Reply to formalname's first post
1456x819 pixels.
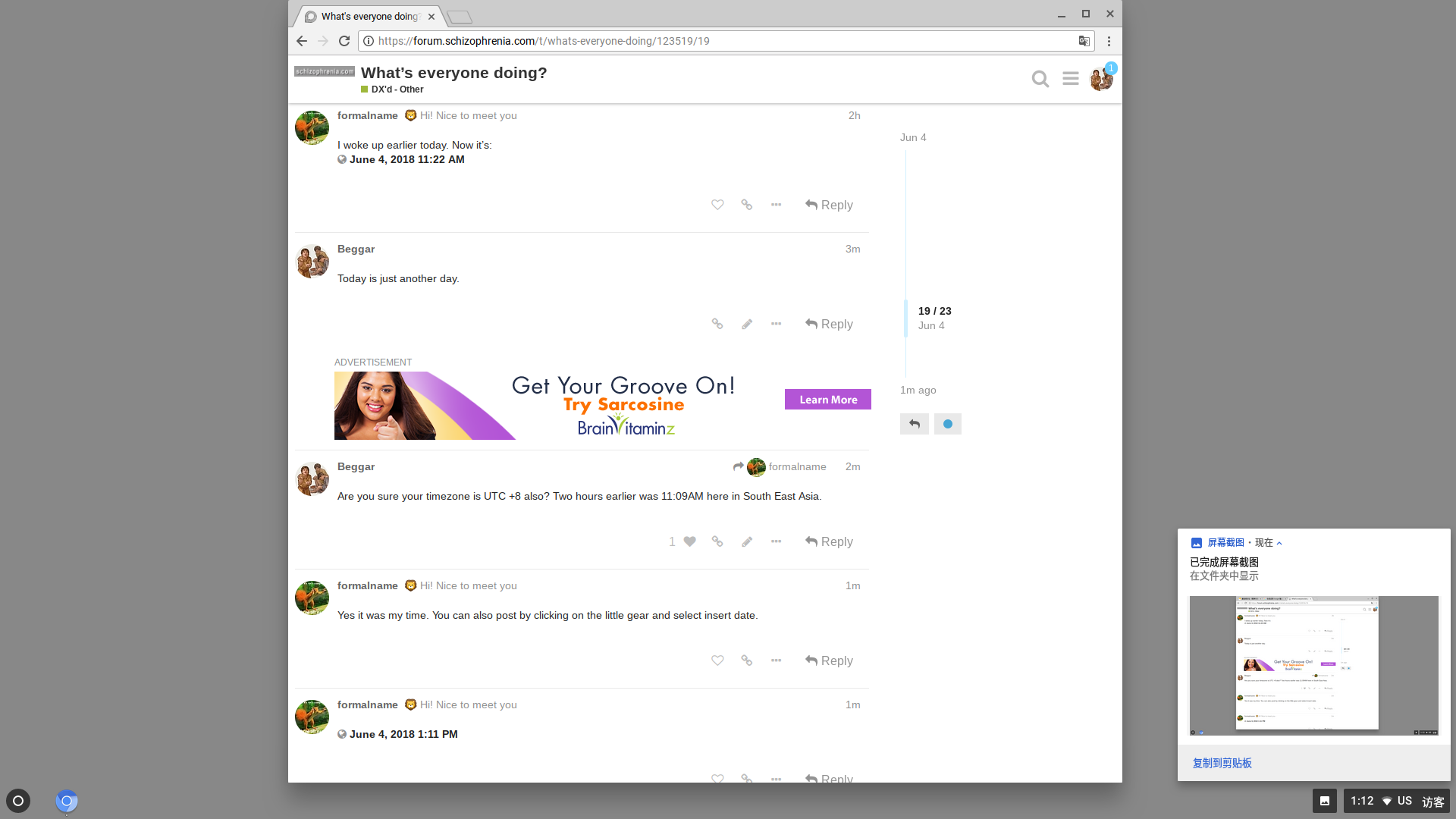pyautogui.click(x=829, y=205)
